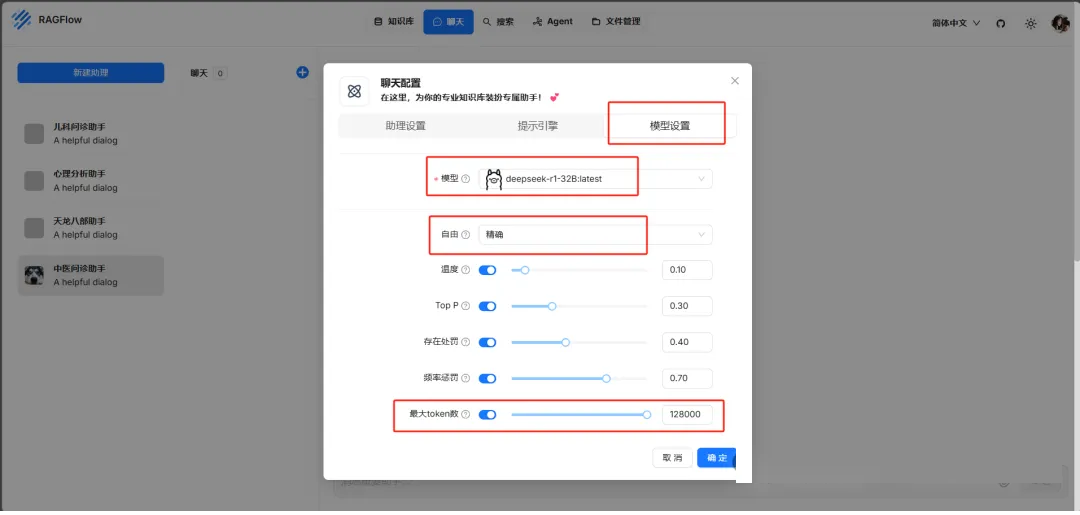Open the user avatar menu
This screenshot has height=515, width=1080.
click(x=1060, y=23)
